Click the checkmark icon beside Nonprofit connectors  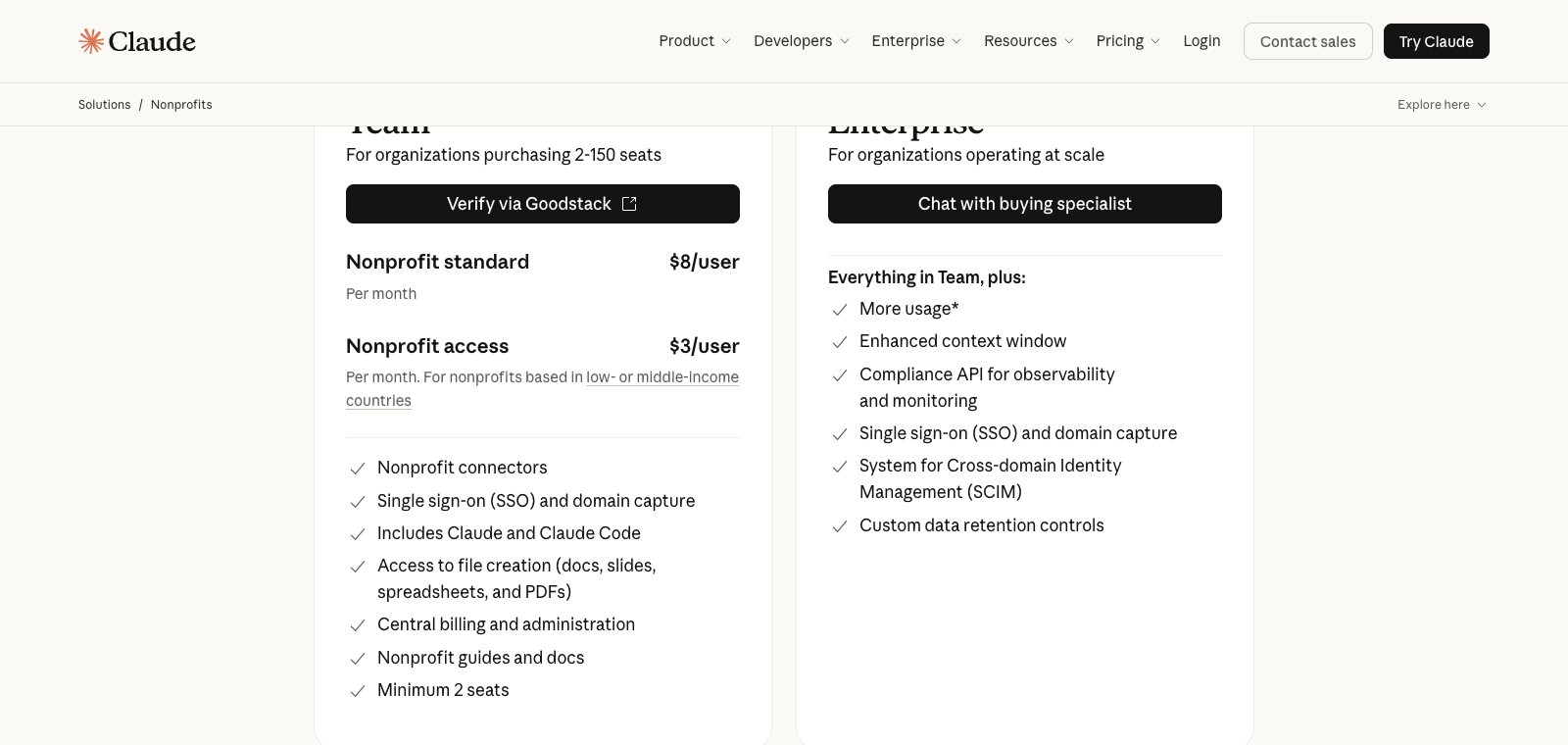(x=358, y=469)
